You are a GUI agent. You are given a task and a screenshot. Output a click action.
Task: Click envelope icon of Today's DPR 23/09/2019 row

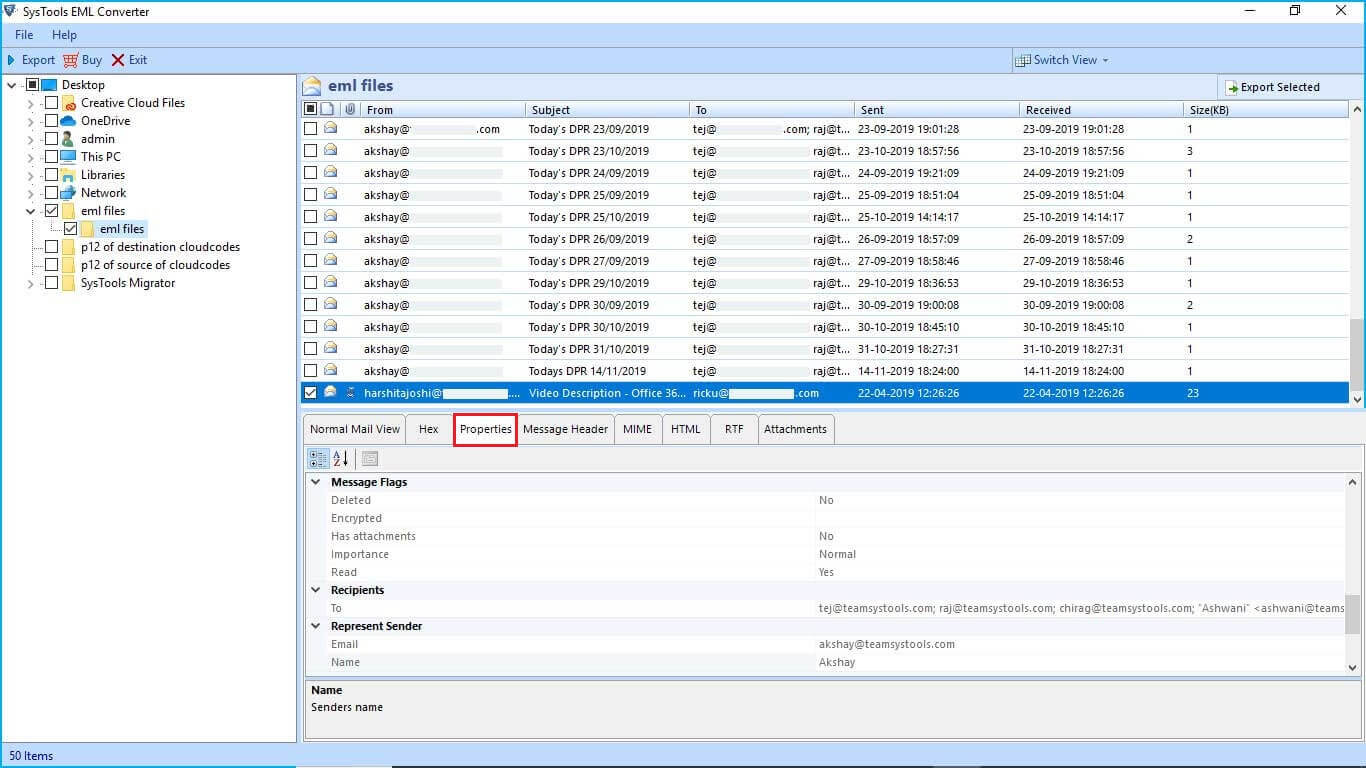330,129
